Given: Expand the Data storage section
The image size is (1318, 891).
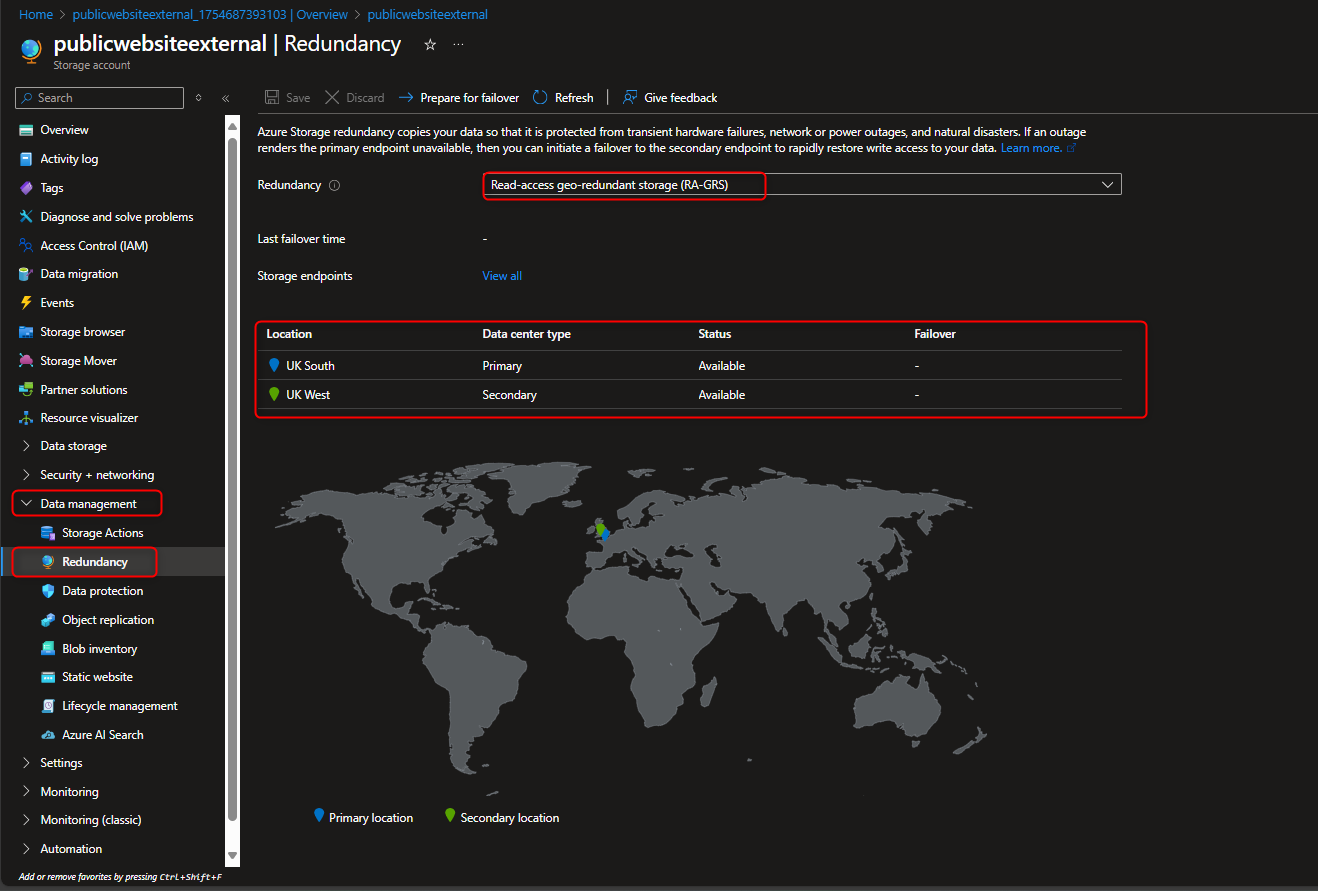Looking at the screenshot, I should click(73, 446).
